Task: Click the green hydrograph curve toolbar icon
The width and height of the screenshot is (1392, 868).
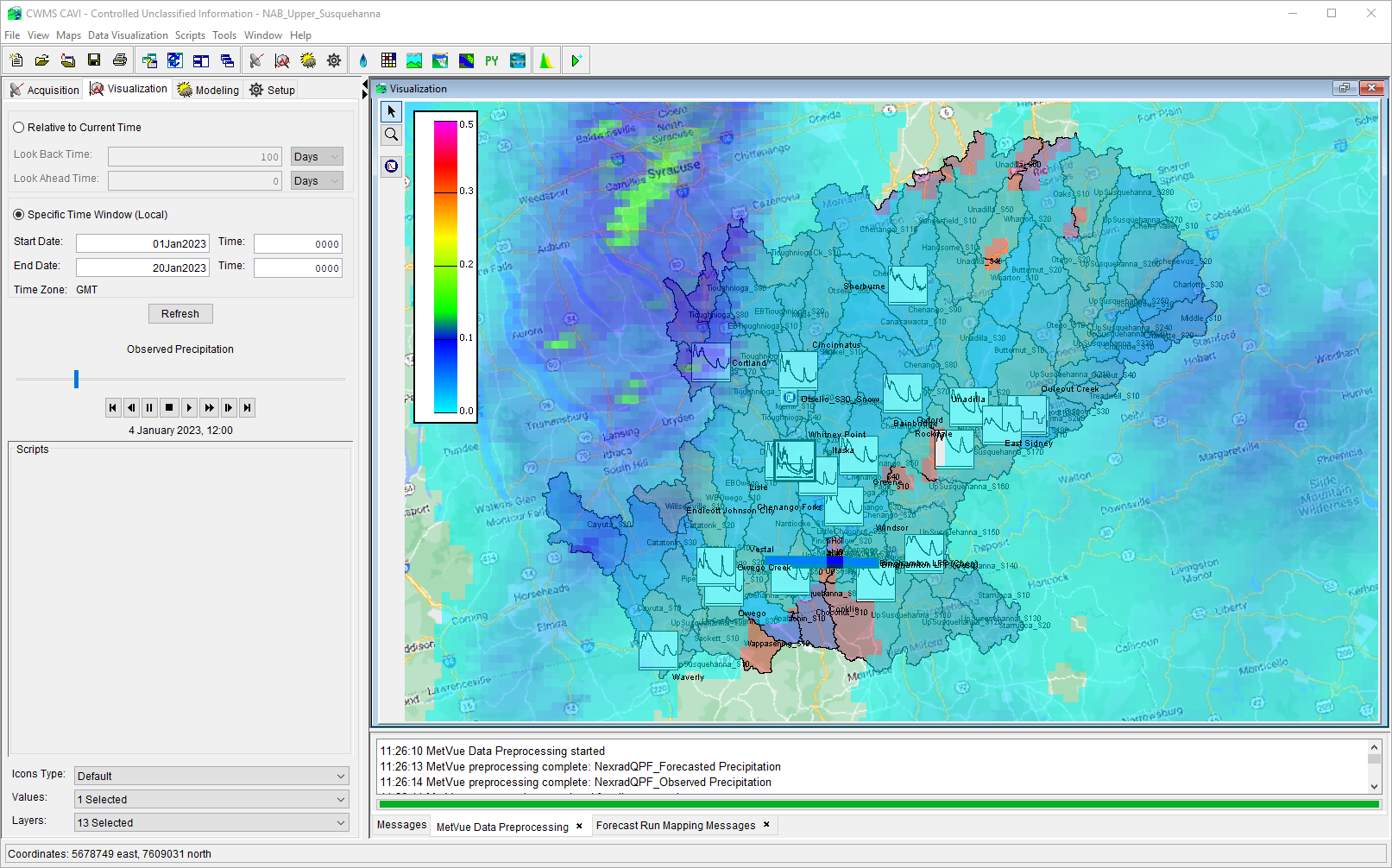Action: (x=546, y=60)
